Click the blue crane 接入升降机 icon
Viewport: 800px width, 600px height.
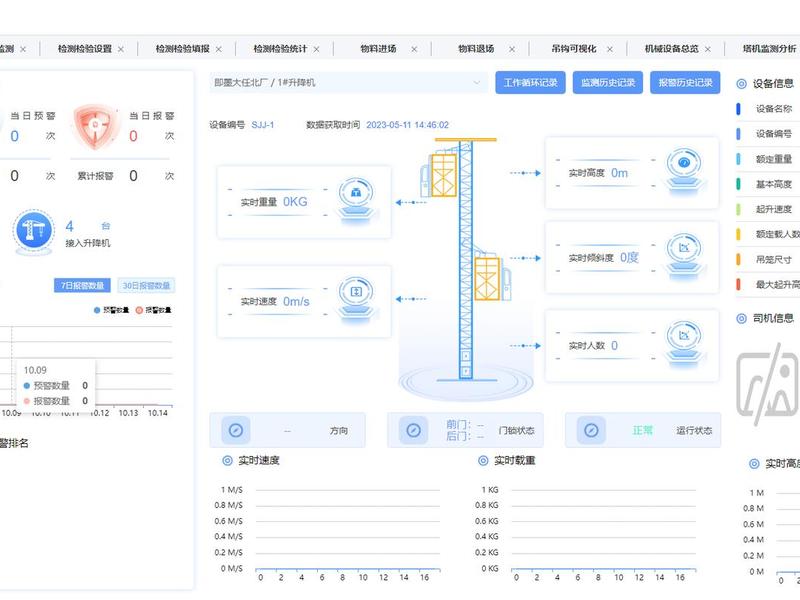tap(34, 232)
